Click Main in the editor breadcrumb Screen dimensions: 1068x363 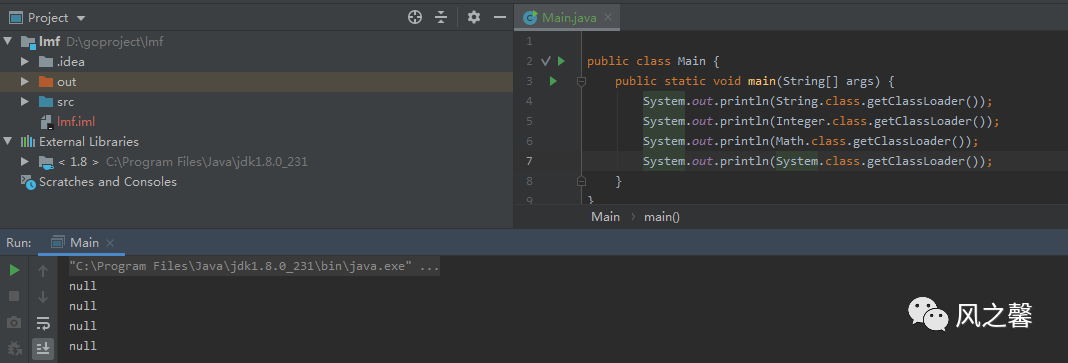tap(606, 217)
